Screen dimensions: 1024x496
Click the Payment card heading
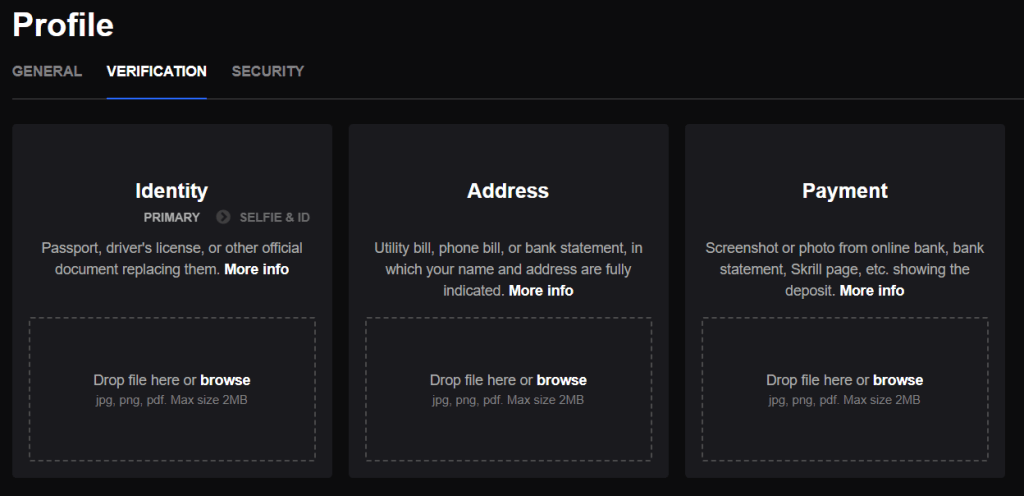pos(845,191)
